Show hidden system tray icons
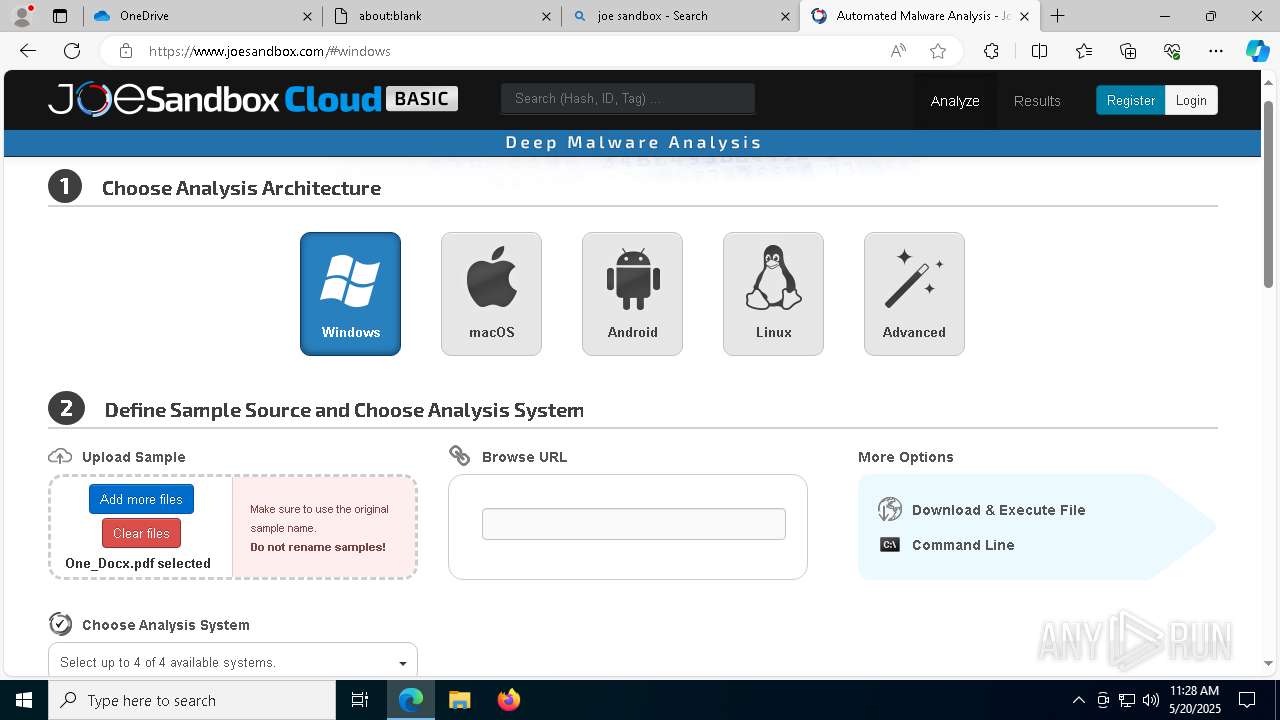Viewport: 1280px width, 720px height. coord(1078,700)
